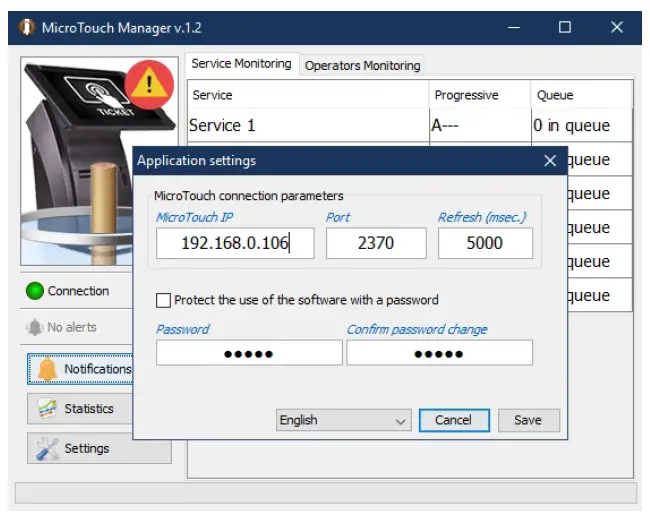Click the tools icon on Settings button
Viewport: 650px width, 519px height.
click(x=47, y=448)
